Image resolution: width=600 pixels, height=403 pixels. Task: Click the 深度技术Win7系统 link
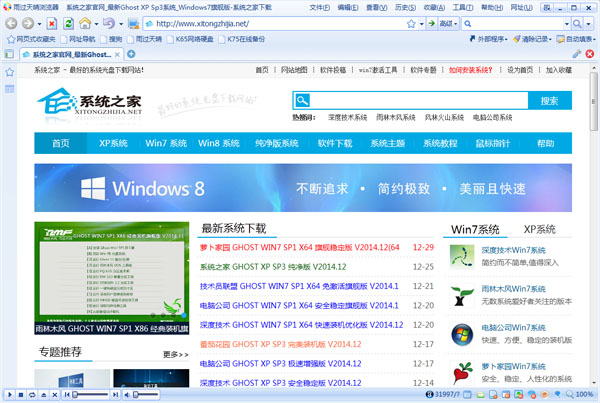pos(514,250)
